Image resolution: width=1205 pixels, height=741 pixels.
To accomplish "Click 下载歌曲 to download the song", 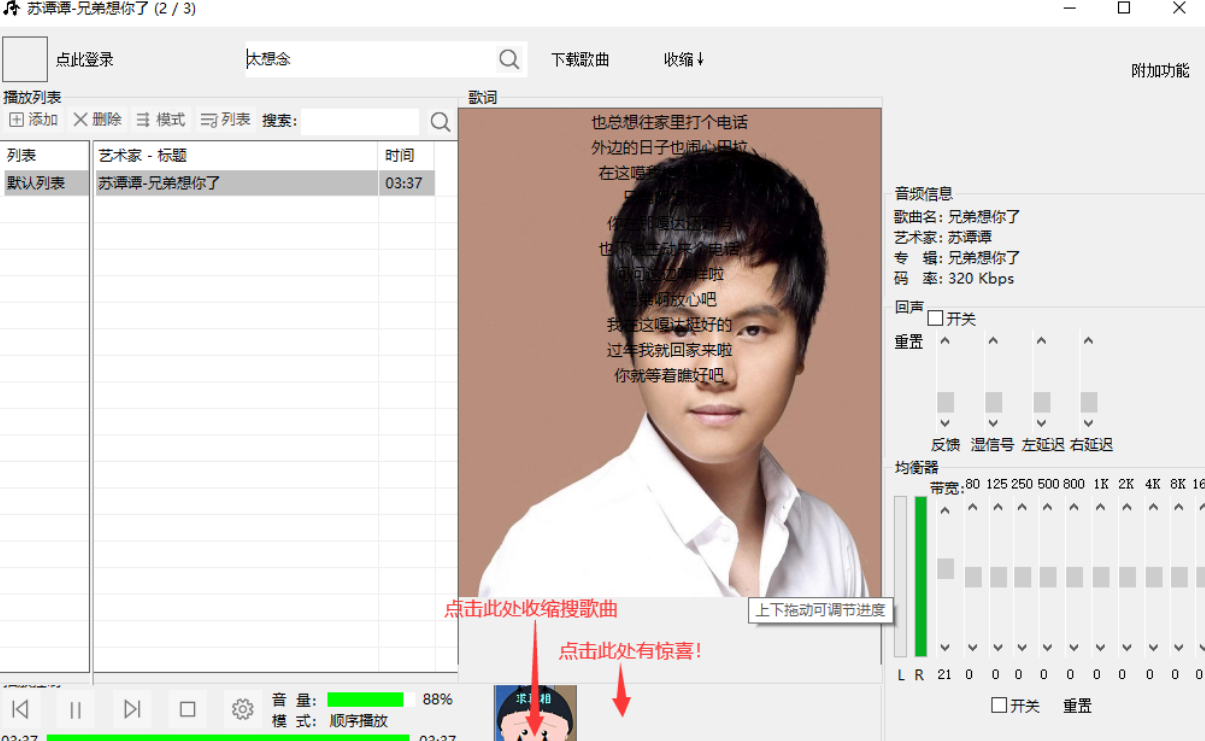I will (x=580, y=60).
